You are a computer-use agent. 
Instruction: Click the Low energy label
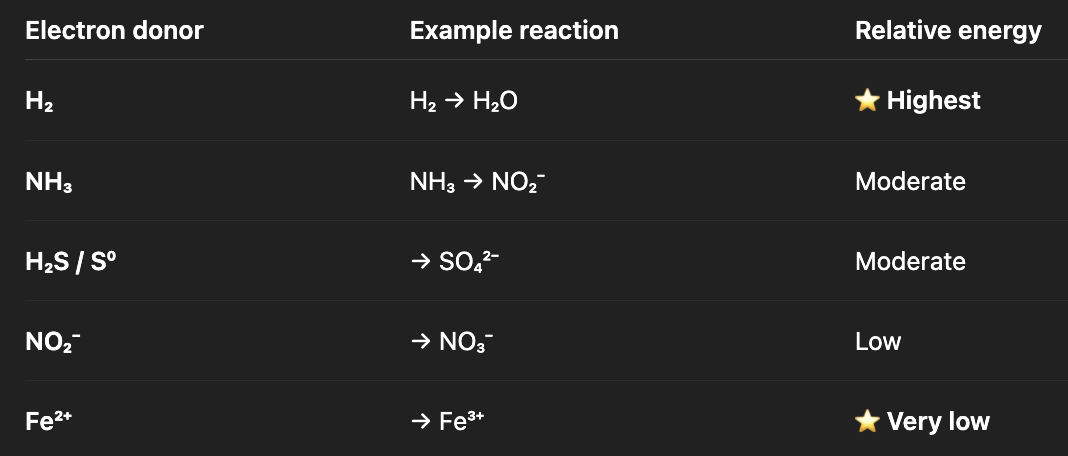click(x=878, y=342)
